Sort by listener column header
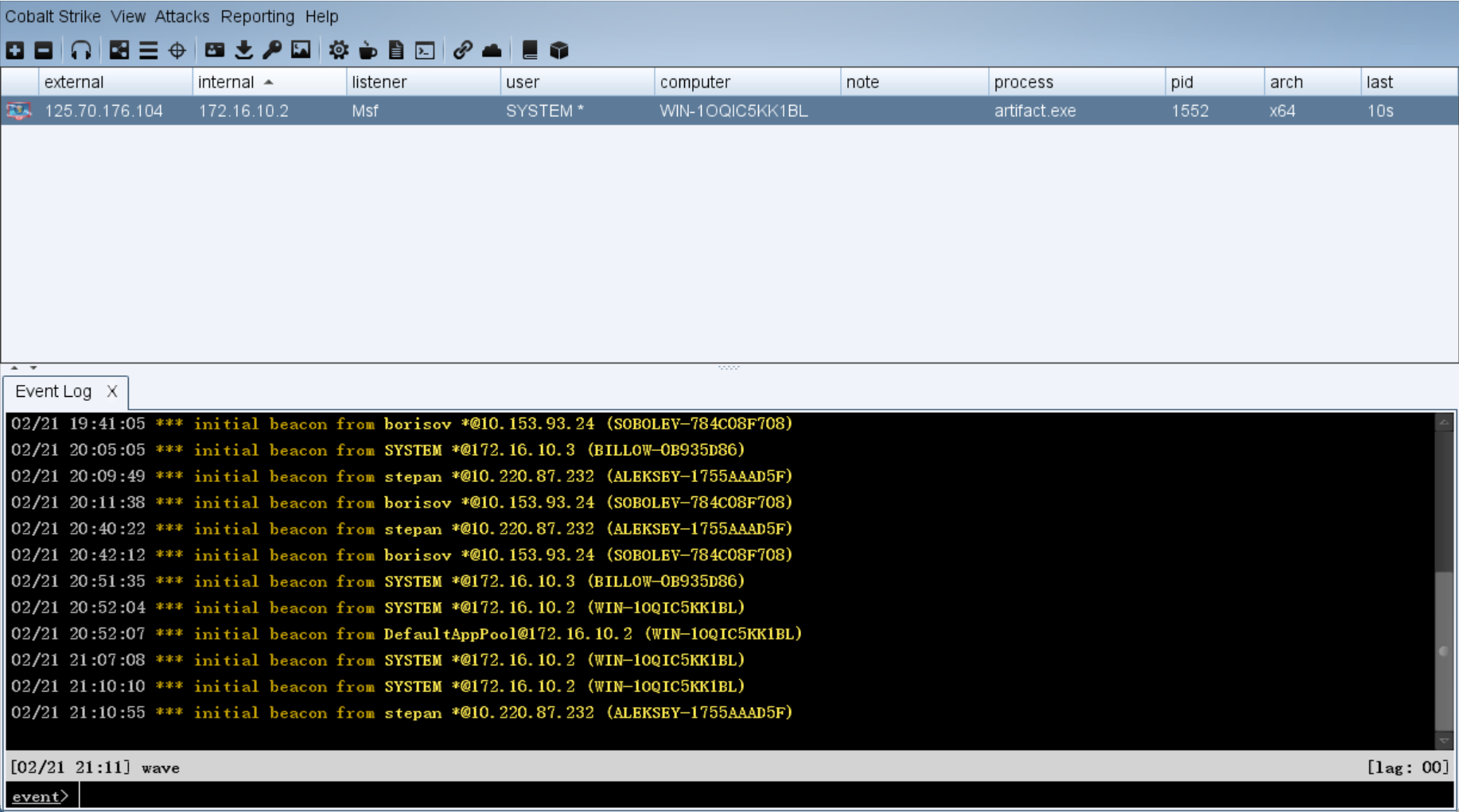This screenshot has width=1459, height=812. [x=423, y=82]
